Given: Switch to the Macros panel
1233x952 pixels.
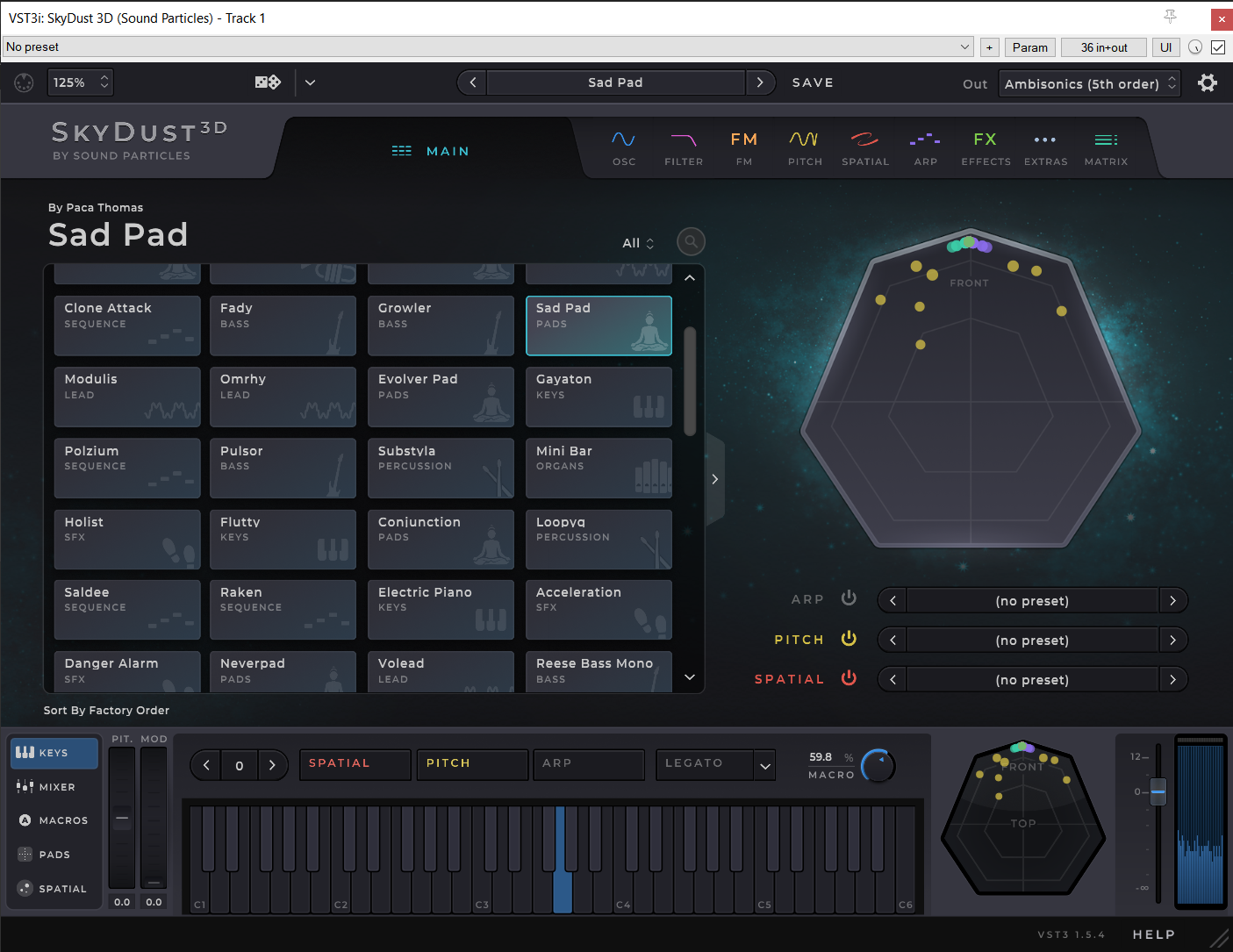Looking at the screenshot, I should pyautogui.click(x=54, y=820).
